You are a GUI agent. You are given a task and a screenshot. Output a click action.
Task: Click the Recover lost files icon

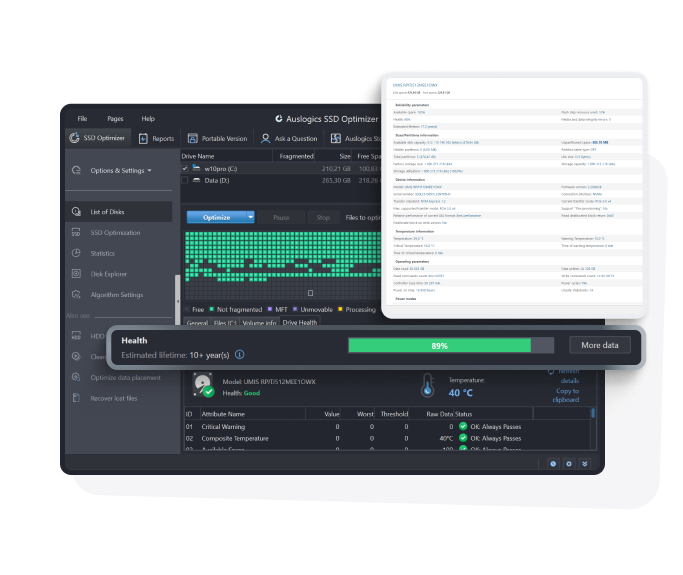76,398
